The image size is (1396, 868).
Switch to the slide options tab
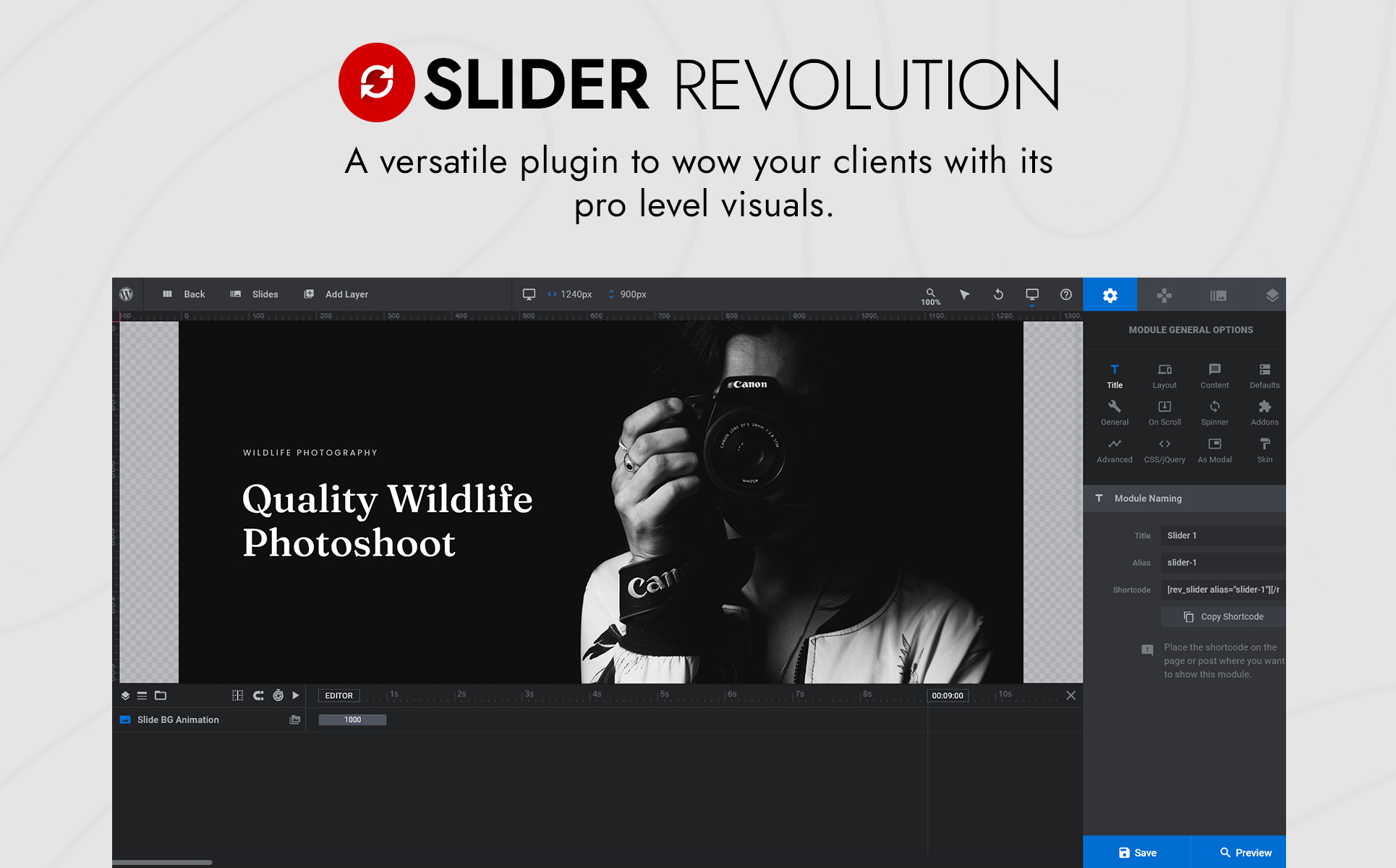pyautogui.click(x=1218, y=295)
